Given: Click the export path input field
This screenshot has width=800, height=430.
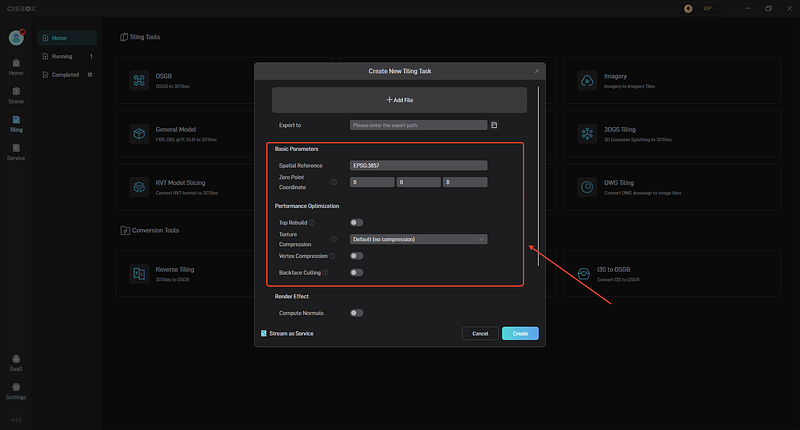Looking at the screenshot, I should [418, 125].
